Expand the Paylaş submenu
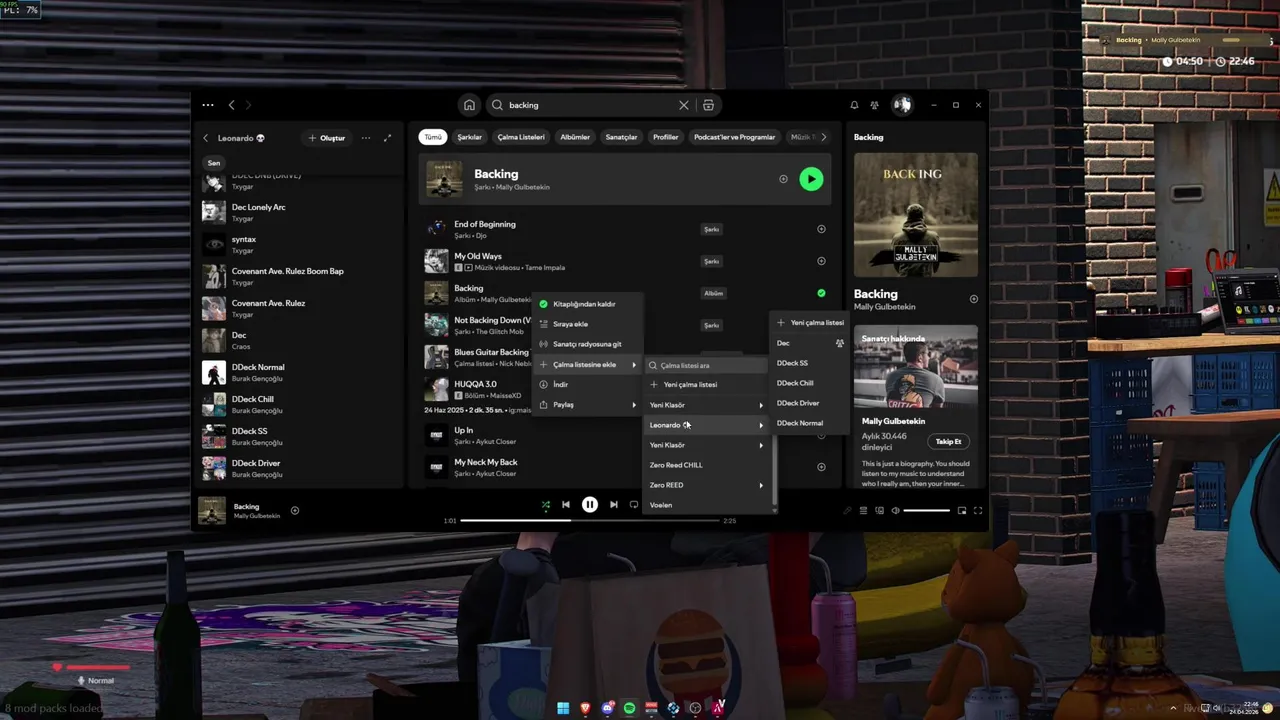 click(587, 405)
